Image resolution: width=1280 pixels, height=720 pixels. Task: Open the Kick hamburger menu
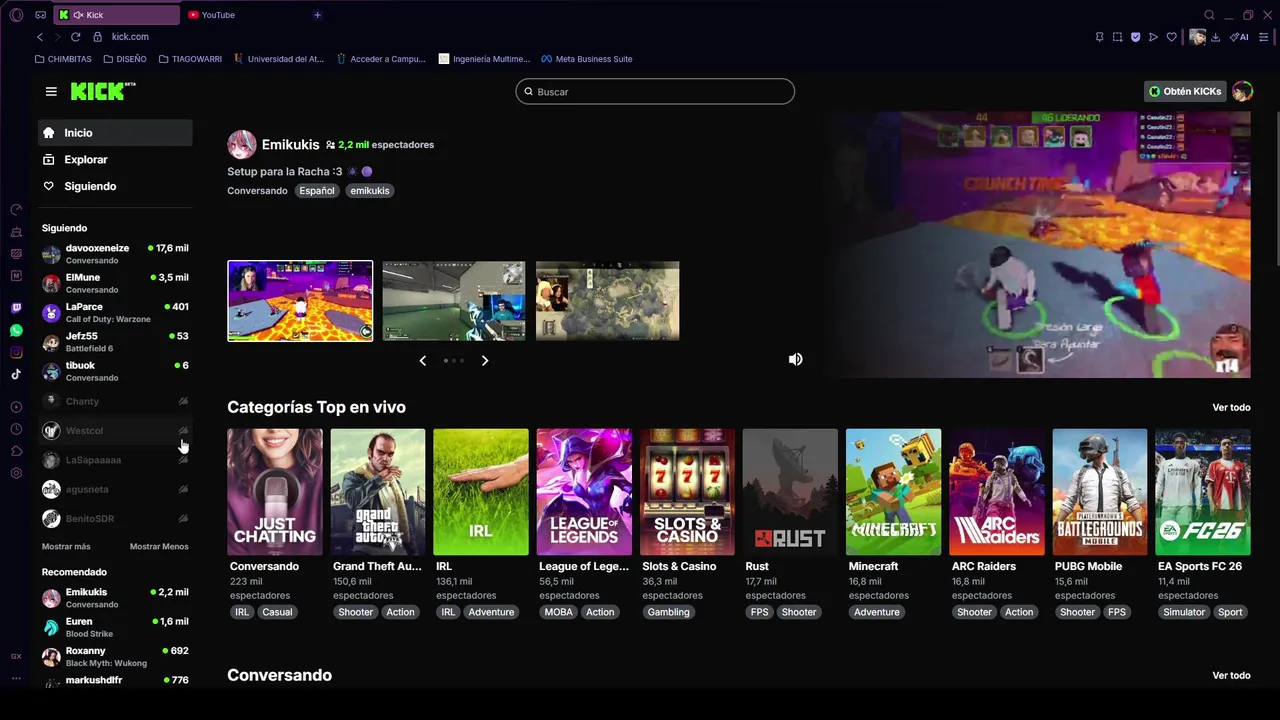click(51, 91)
